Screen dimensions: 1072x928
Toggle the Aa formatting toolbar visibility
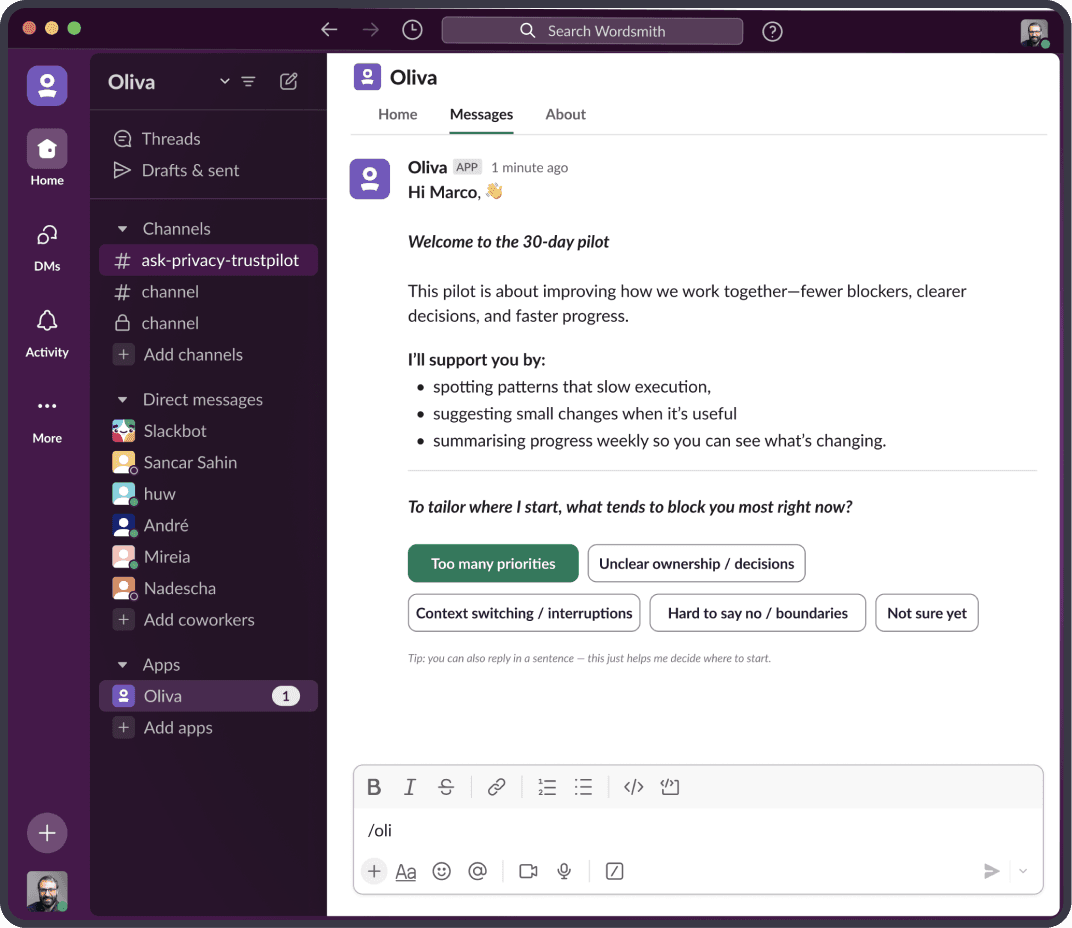click(406, 871)
